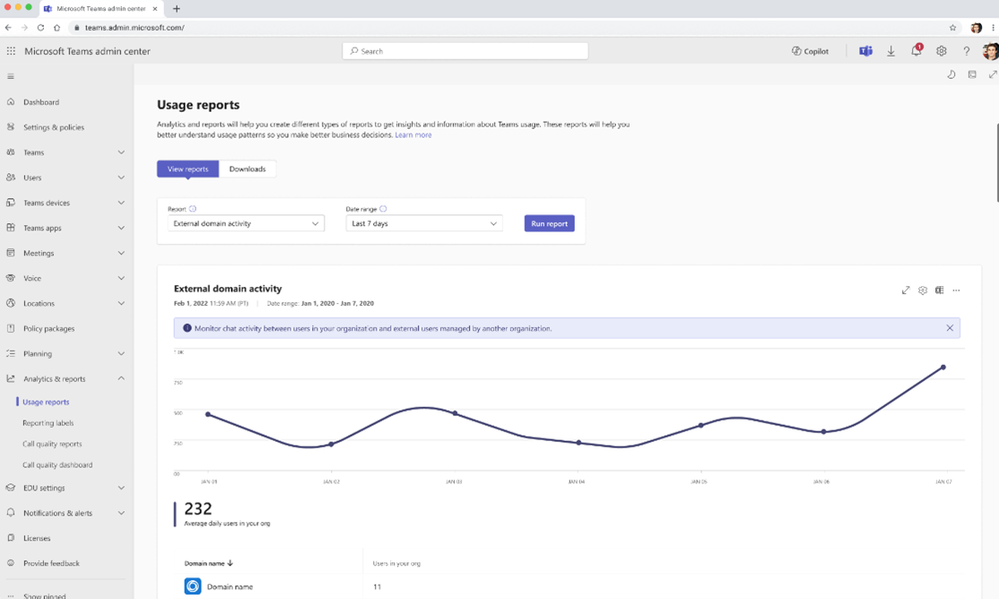Switch to the Downloads tab
Viewport: 999px width, 599px height.
click(247, 169)
